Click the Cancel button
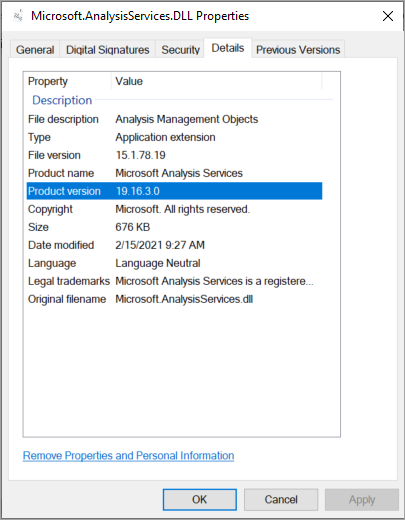405x520 pixels. 281,500
